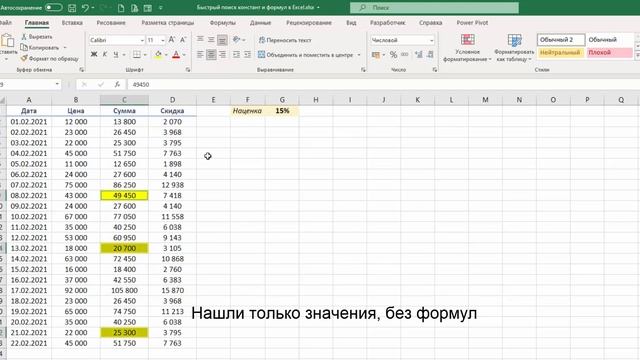640x360 pixels.
Task: Click the Middle align icon
Action: tap(211, 40)
